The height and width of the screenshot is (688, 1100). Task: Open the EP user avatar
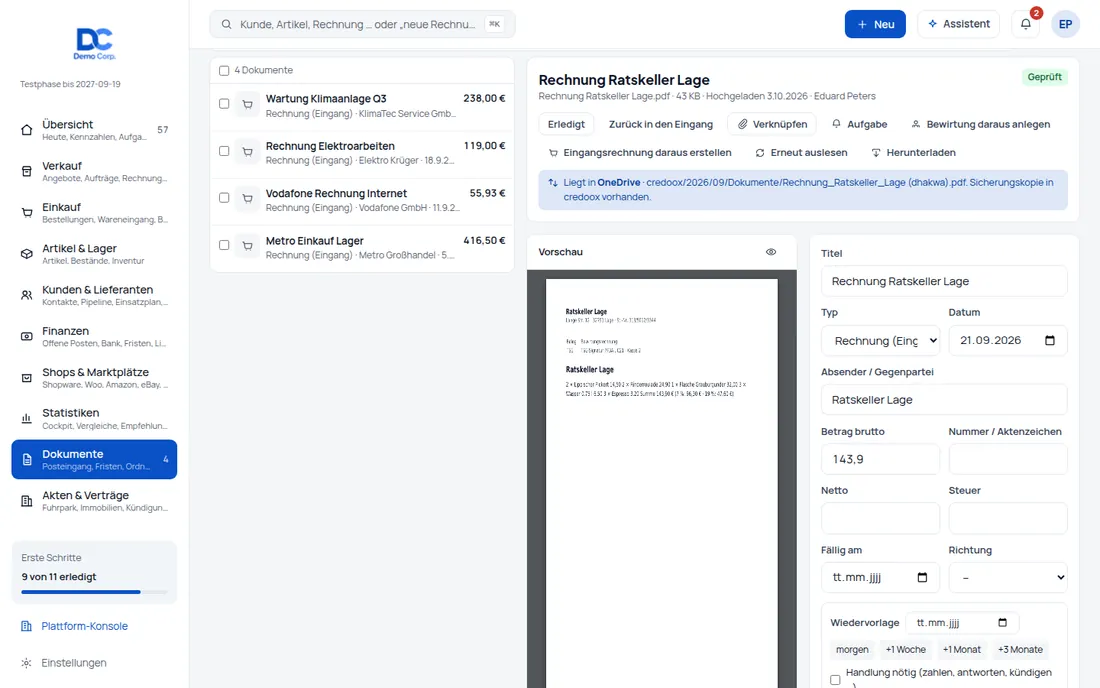click(x=1065, y=24)
